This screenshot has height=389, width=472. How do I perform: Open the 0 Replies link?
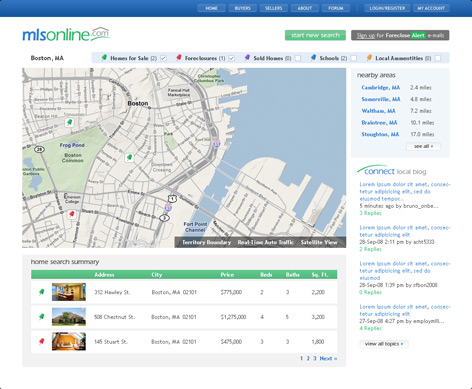coord(370,292)
